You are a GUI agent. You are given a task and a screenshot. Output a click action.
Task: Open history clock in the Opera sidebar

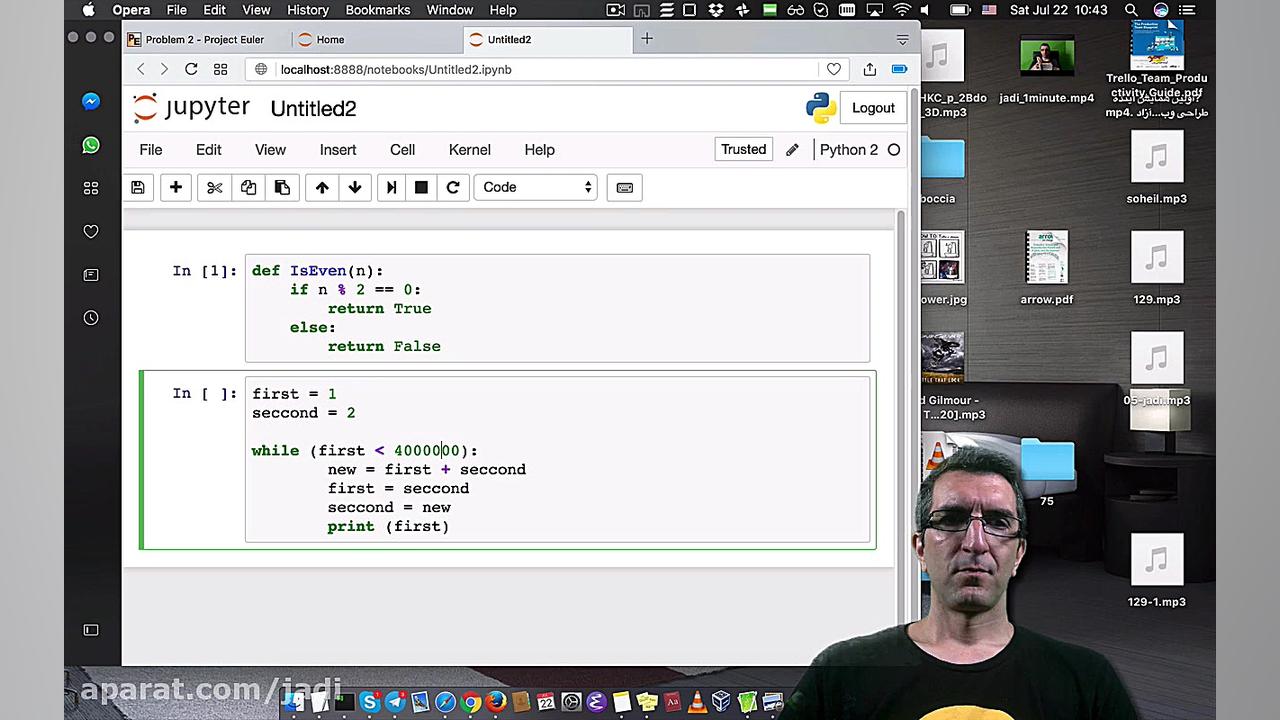click(91, 318)
